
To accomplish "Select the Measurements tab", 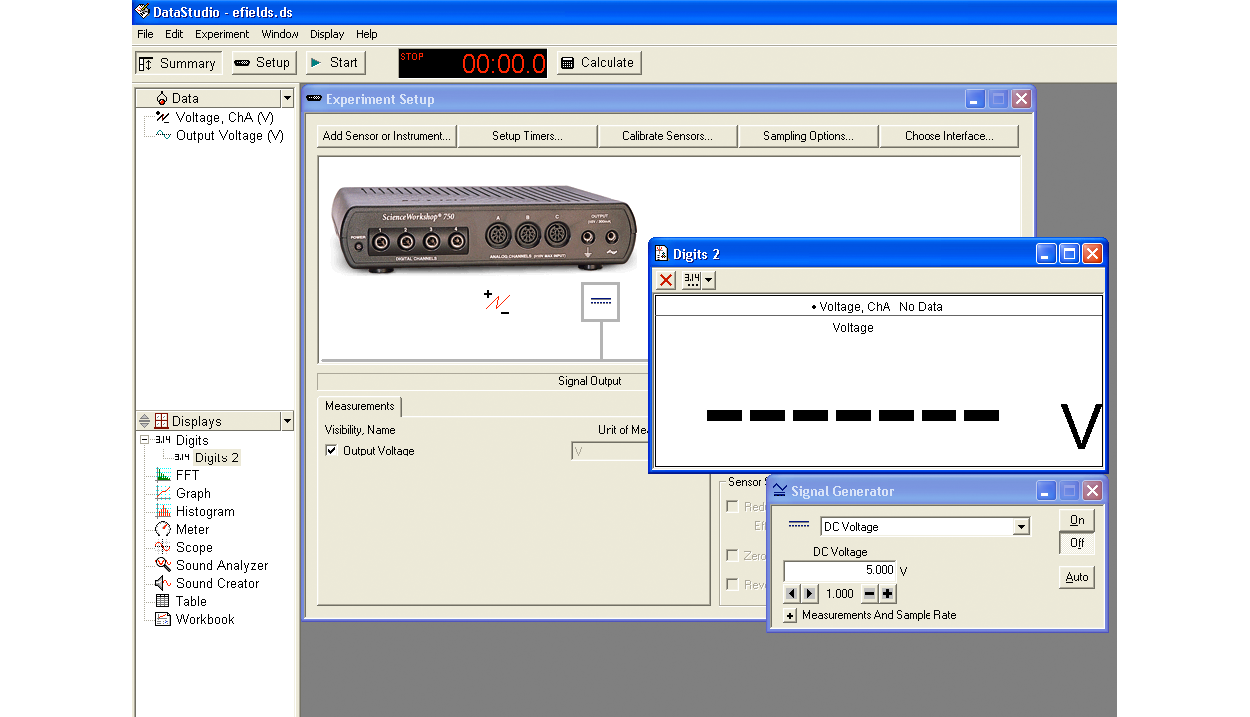I will pos(360,406).
